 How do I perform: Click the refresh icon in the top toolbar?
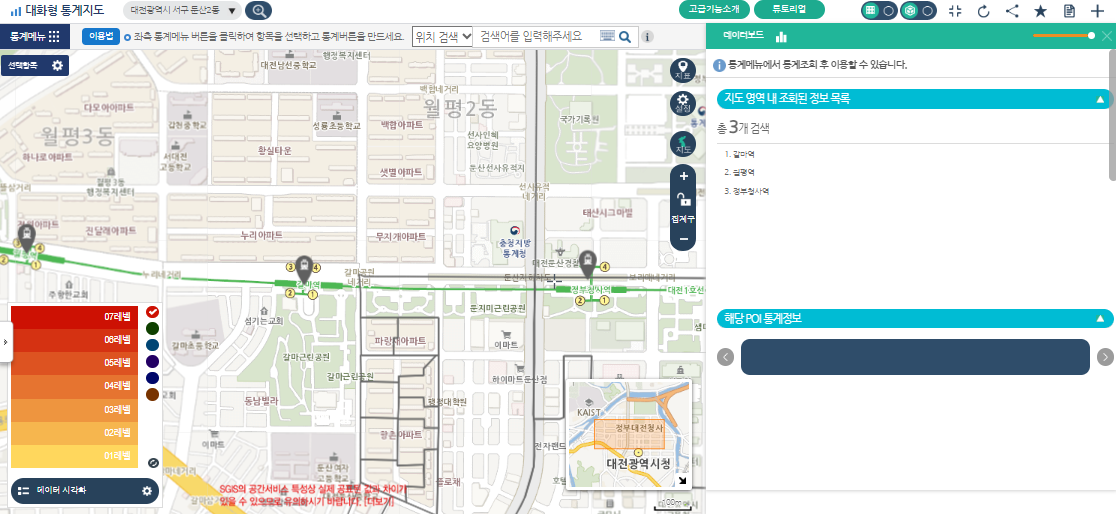coord(983,11)
